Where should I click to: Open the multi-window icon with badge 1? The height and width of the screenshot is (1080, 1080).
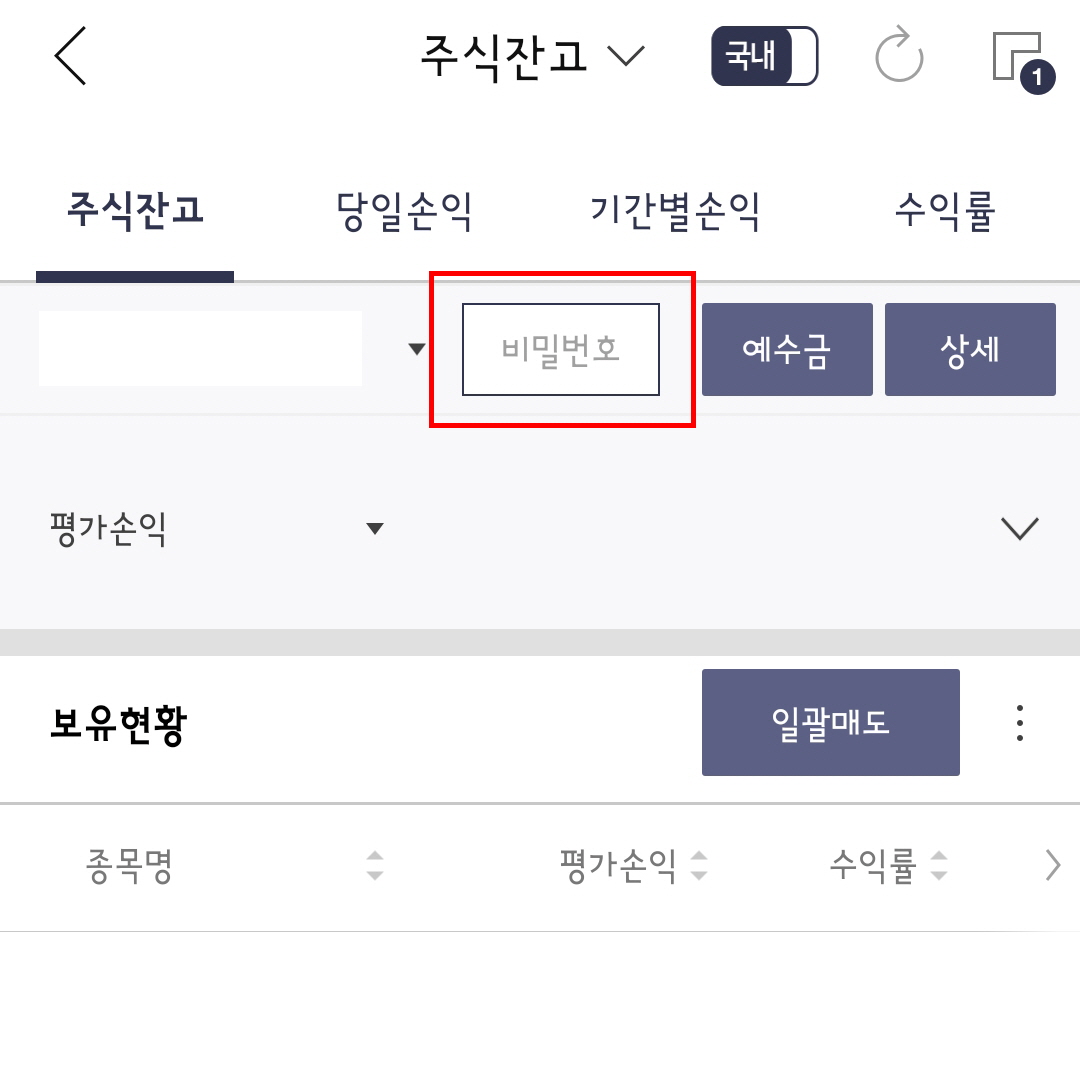point(1023,62)
